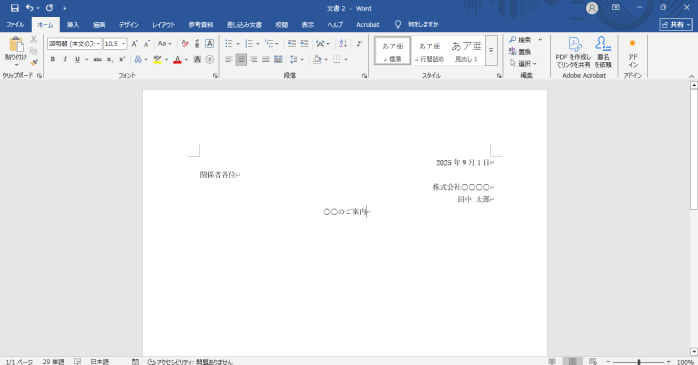Cut selection with scissors icon
This screenshot has height=365, width=698.
click(x=34, y=40)
